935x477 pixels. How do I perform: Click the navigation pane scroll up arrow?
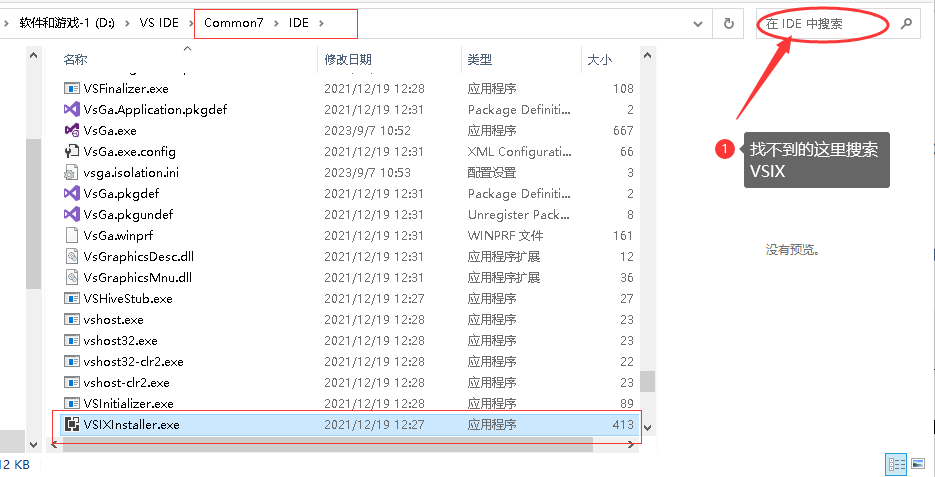pos(33,55)
